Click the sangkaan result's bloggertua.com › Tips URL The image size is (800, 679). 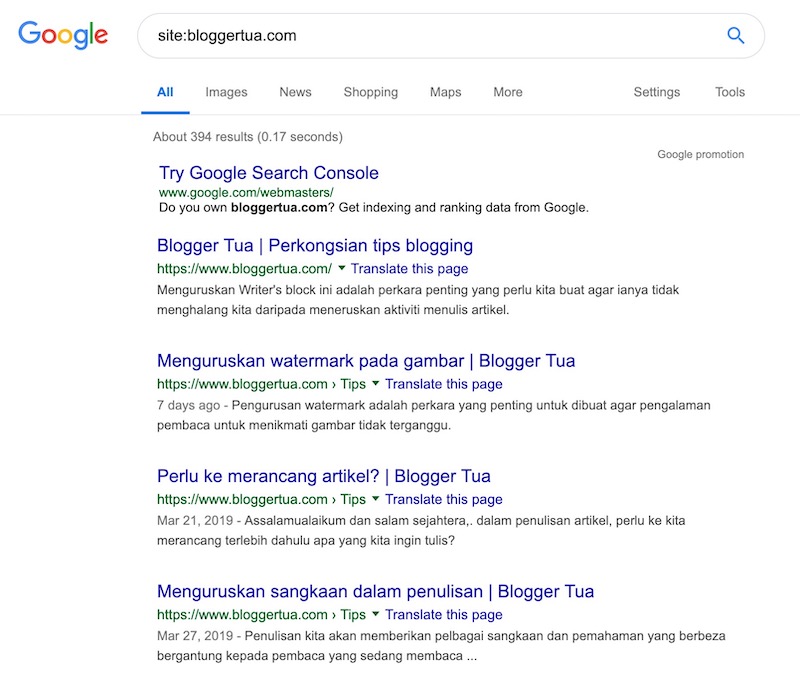(x=261, y=614)
